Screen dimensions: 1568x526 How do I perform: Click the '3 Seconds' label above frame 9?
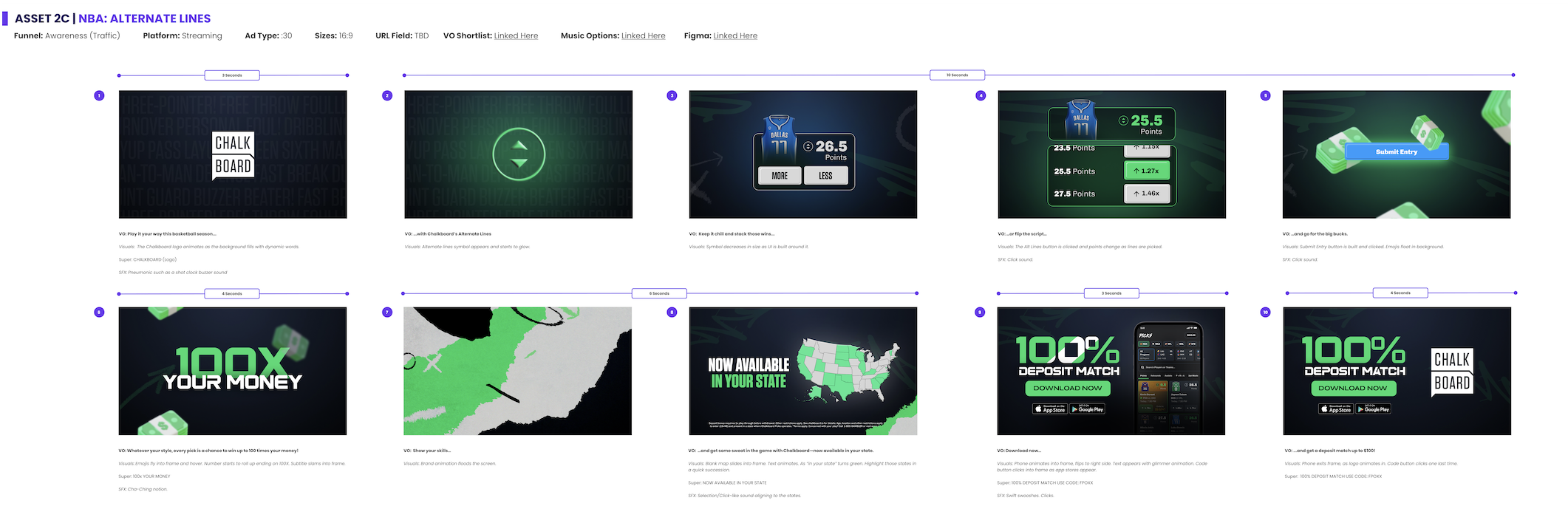pyautogui.click(x=1111, y=293)
